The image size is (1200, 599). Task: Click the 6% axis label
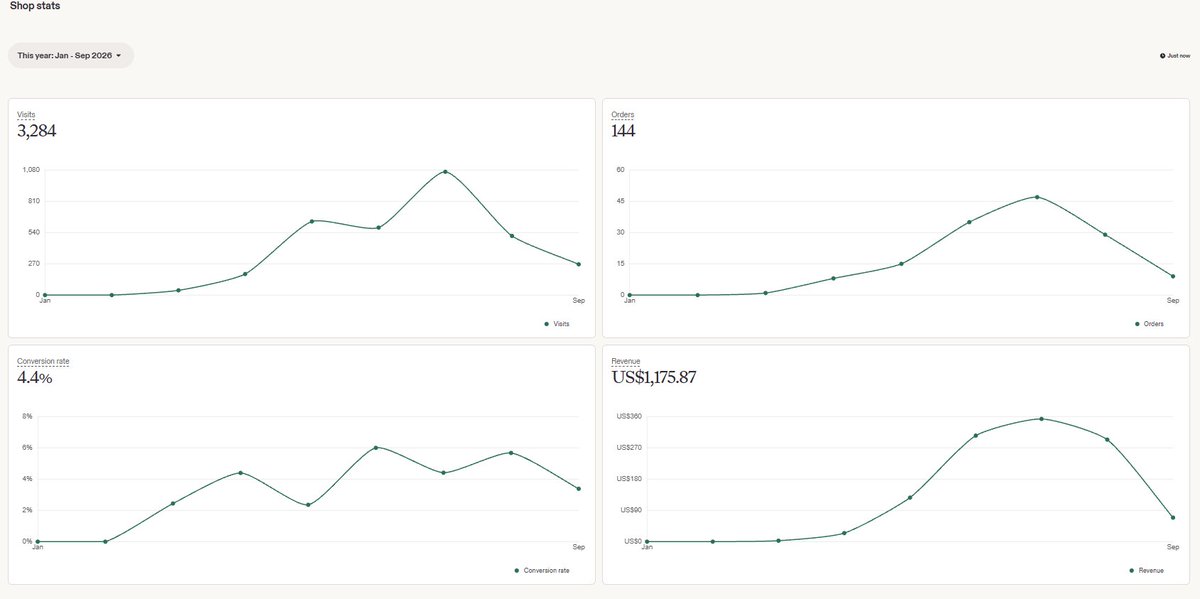pos(28,447)
